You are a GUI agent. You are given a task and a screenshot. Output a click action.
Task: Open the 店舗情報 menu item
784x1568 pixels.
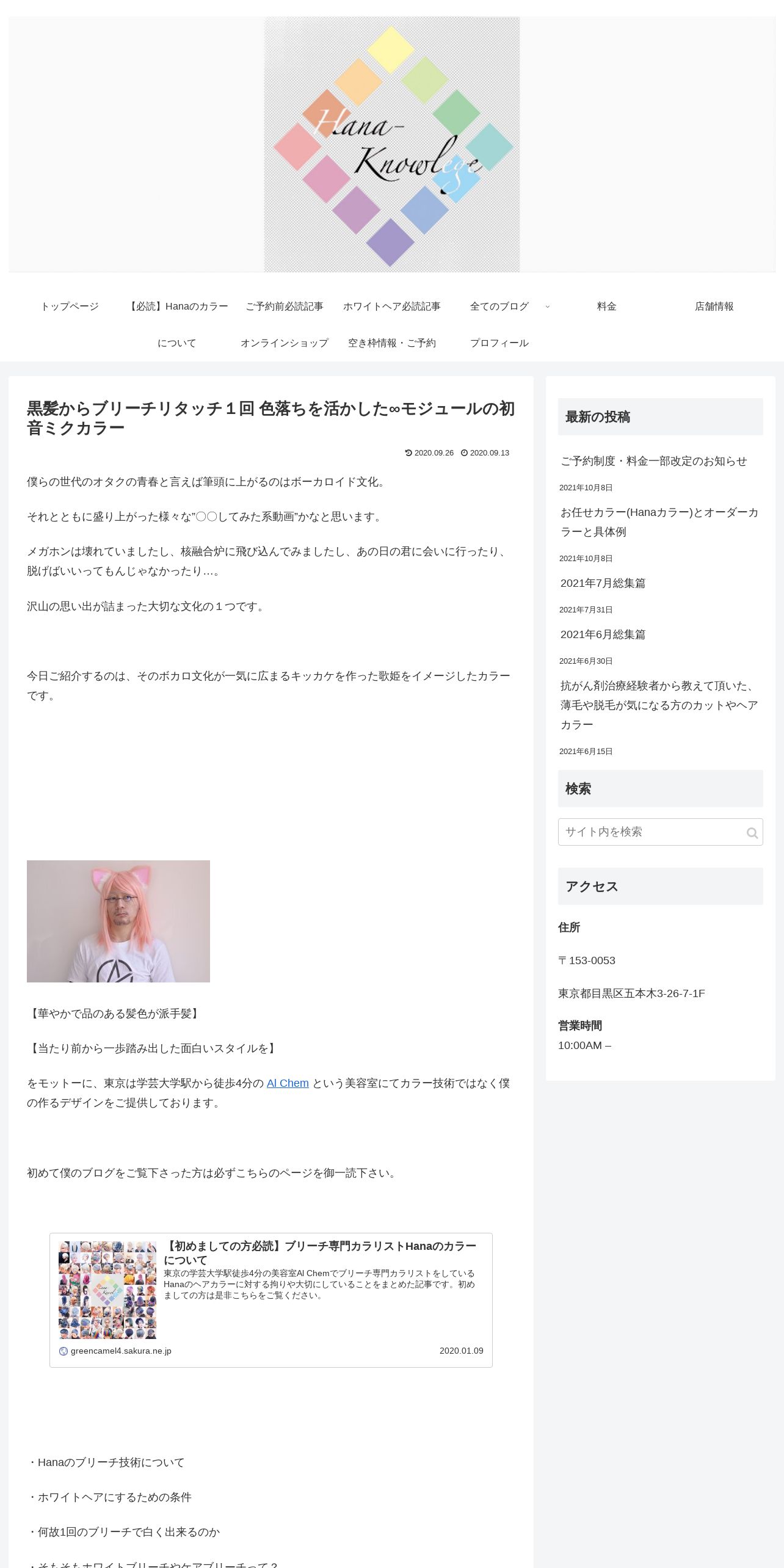(714, 307)
